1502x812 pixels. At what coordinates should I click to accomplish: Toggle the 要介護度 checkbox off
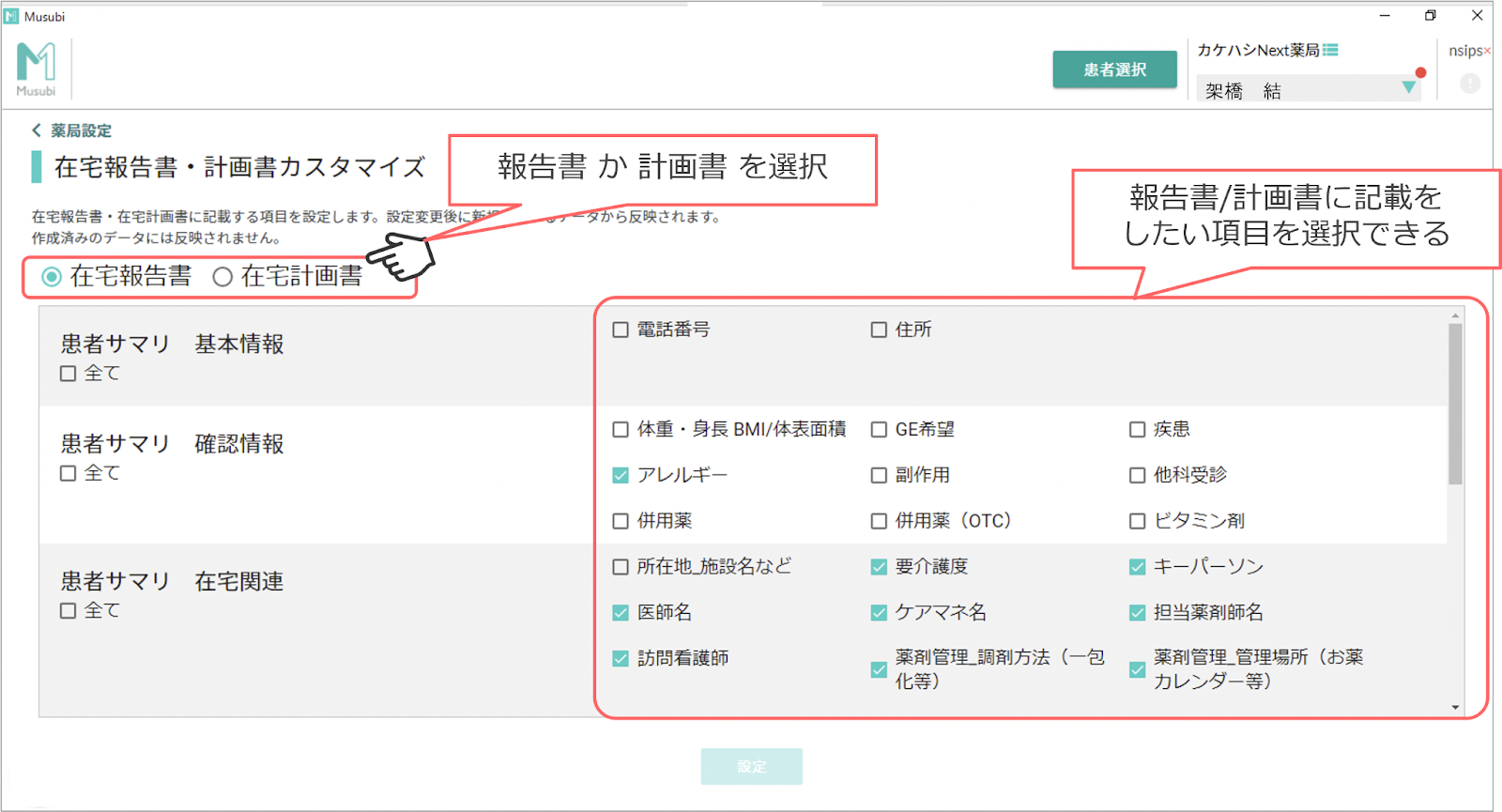click(x=879, y=567)
